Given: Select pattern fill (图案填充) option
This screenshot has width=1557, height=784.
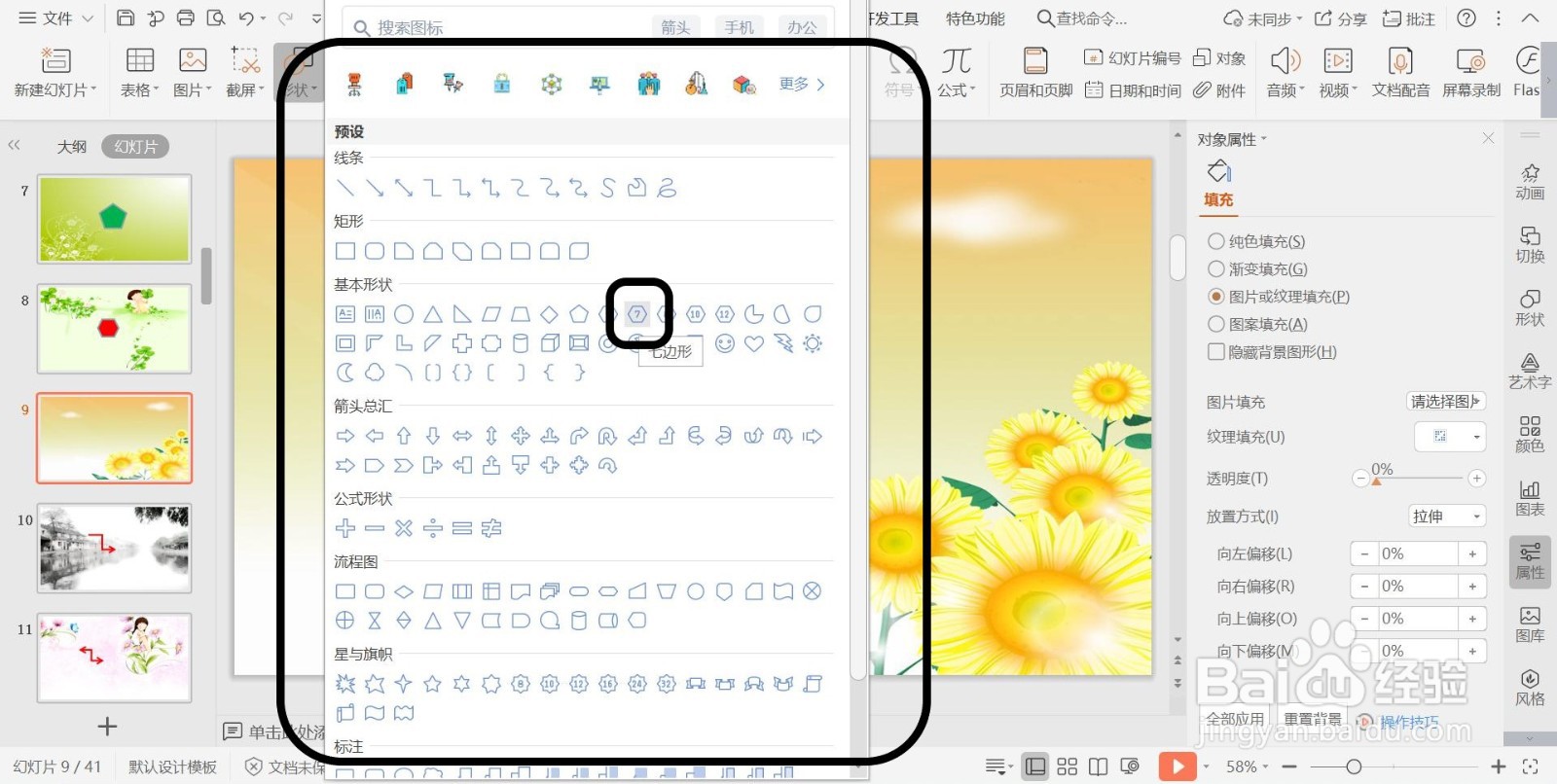Looking at the screenshot, I should tap(1257, 324).
